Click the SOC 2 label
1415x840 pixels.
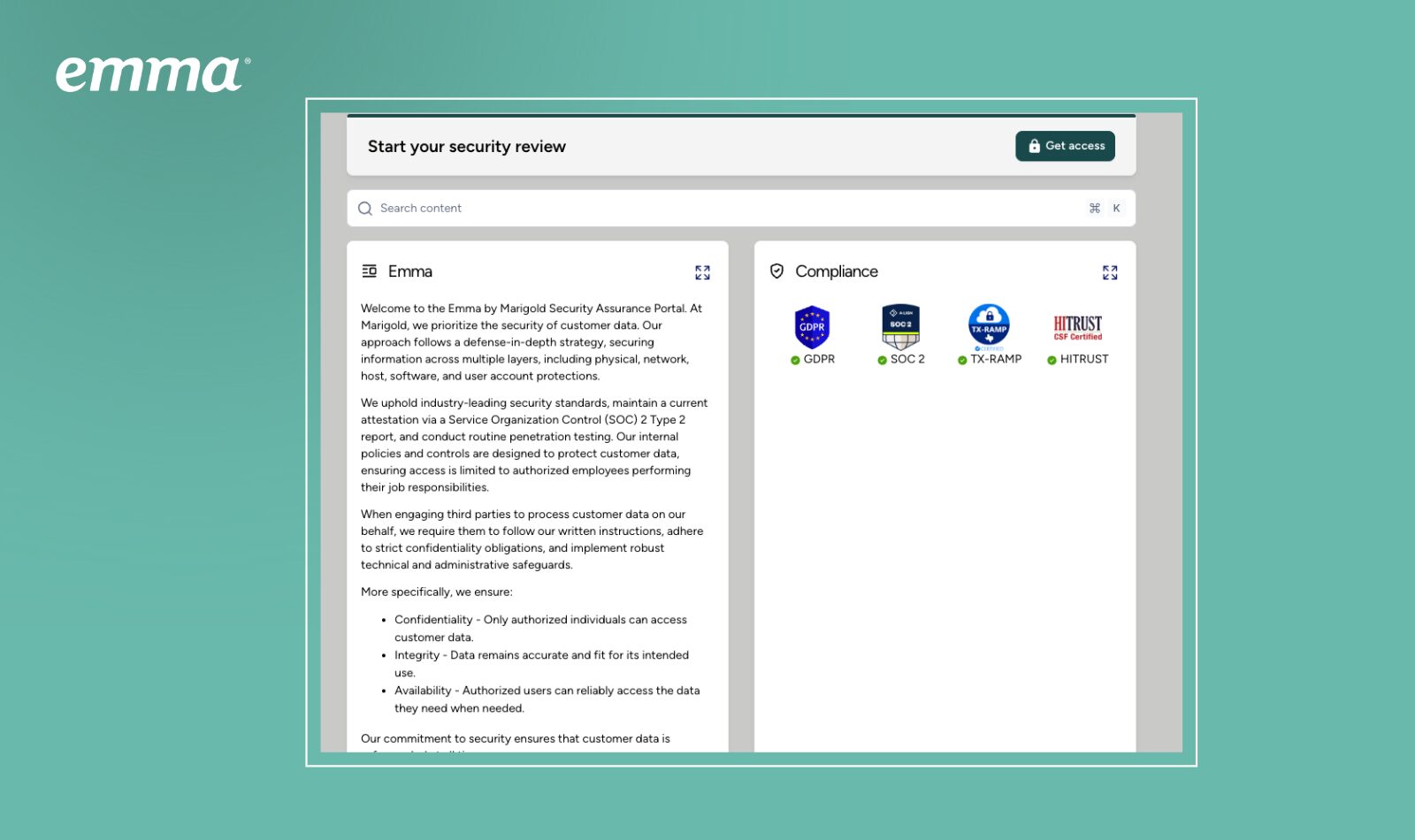(x=907, y=360)
